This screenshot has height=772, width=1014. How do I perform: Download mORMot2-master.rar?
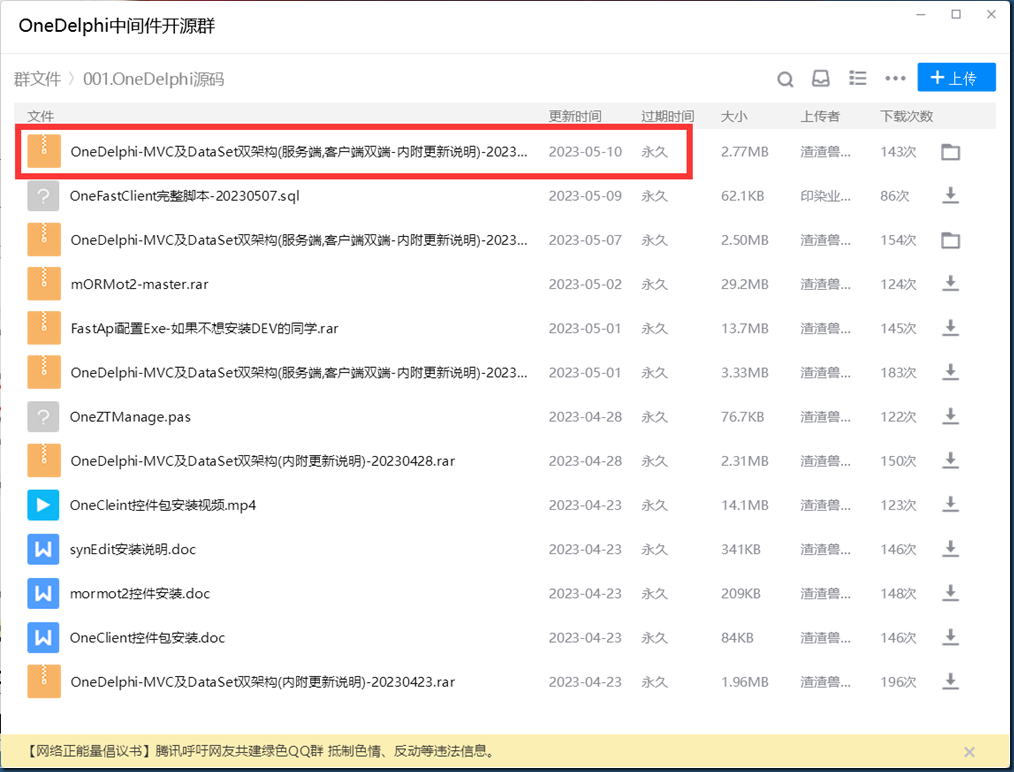[x=950, y=284]
